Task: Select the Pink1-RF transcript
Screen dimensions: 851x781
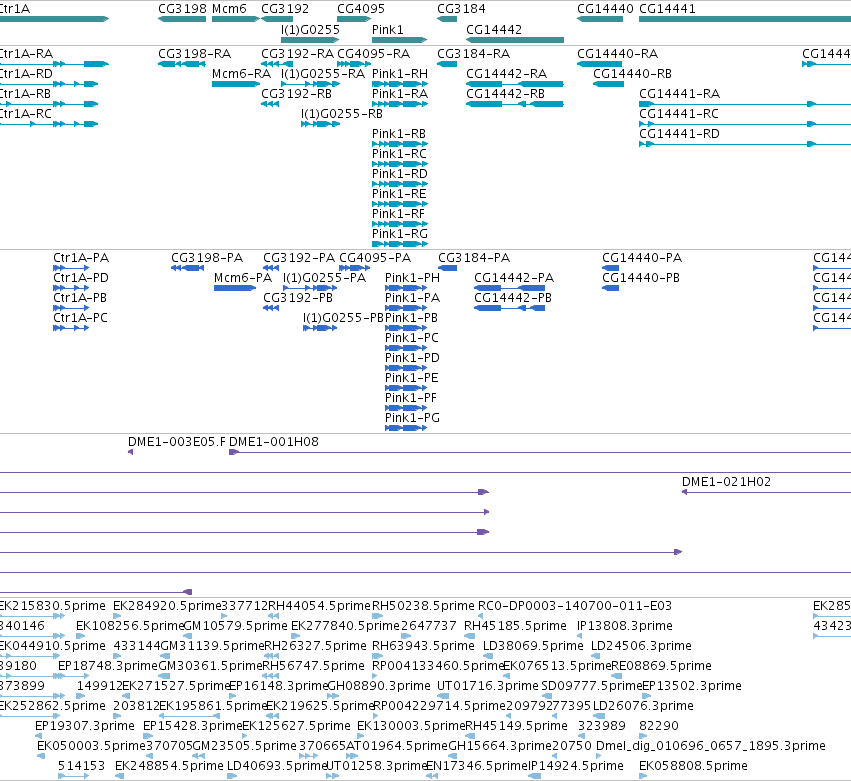Action: (400, 224)
